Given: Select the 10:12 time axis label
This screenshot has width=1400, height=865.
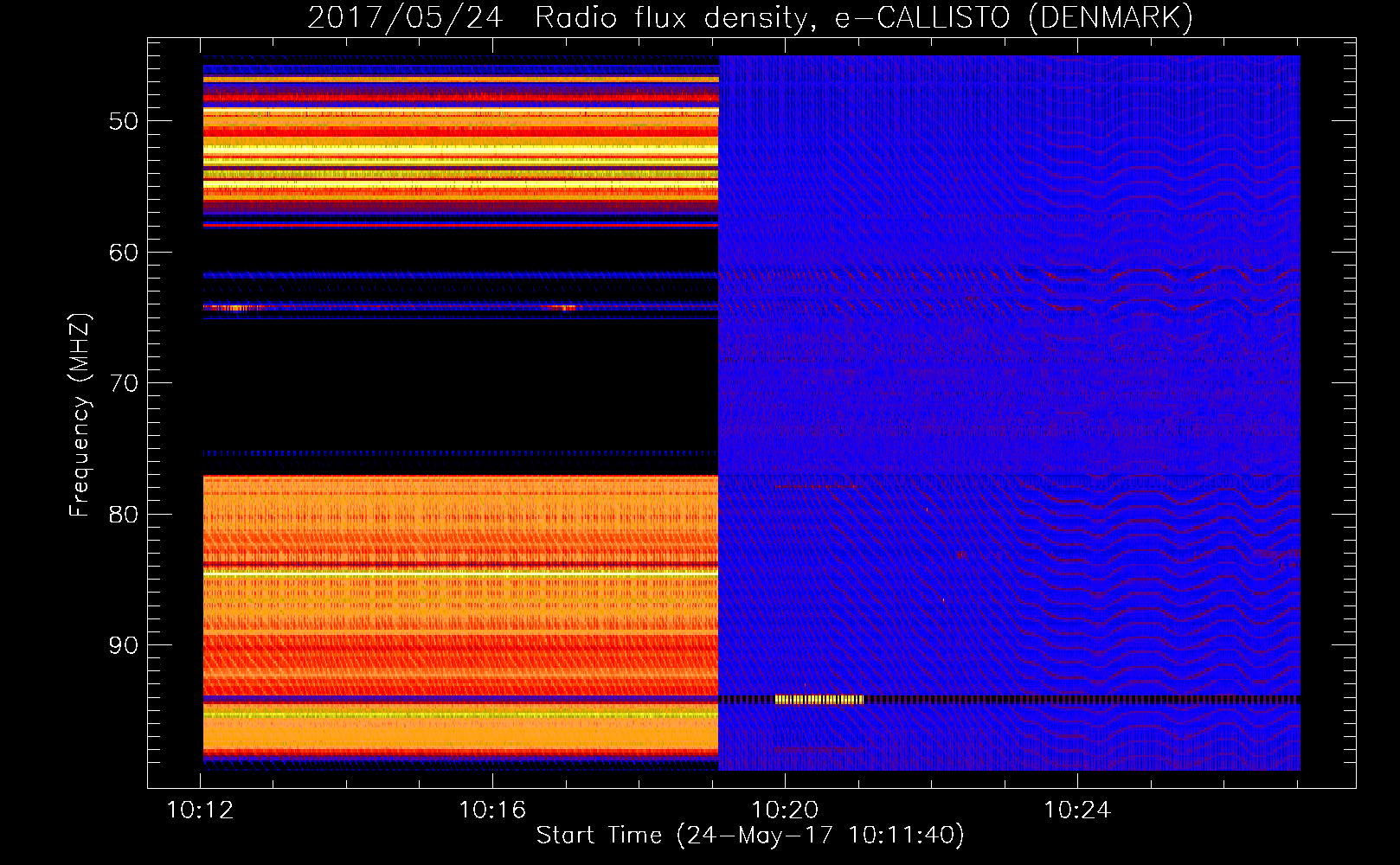Looking at the screenshot, I should [x=201, y=811].
